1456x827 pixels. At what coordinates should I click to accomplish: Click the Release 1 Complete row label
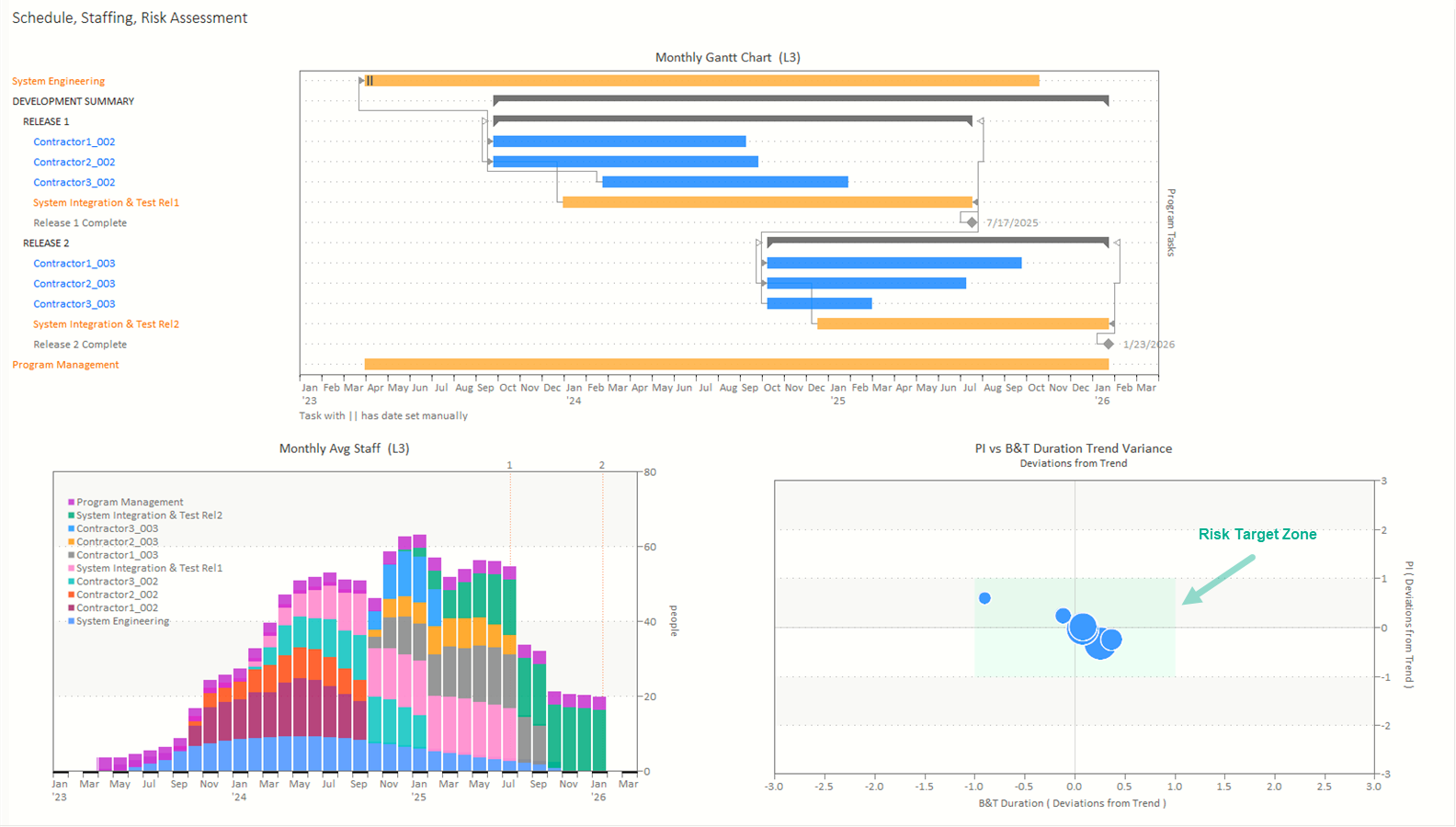(x=80, y=222)
